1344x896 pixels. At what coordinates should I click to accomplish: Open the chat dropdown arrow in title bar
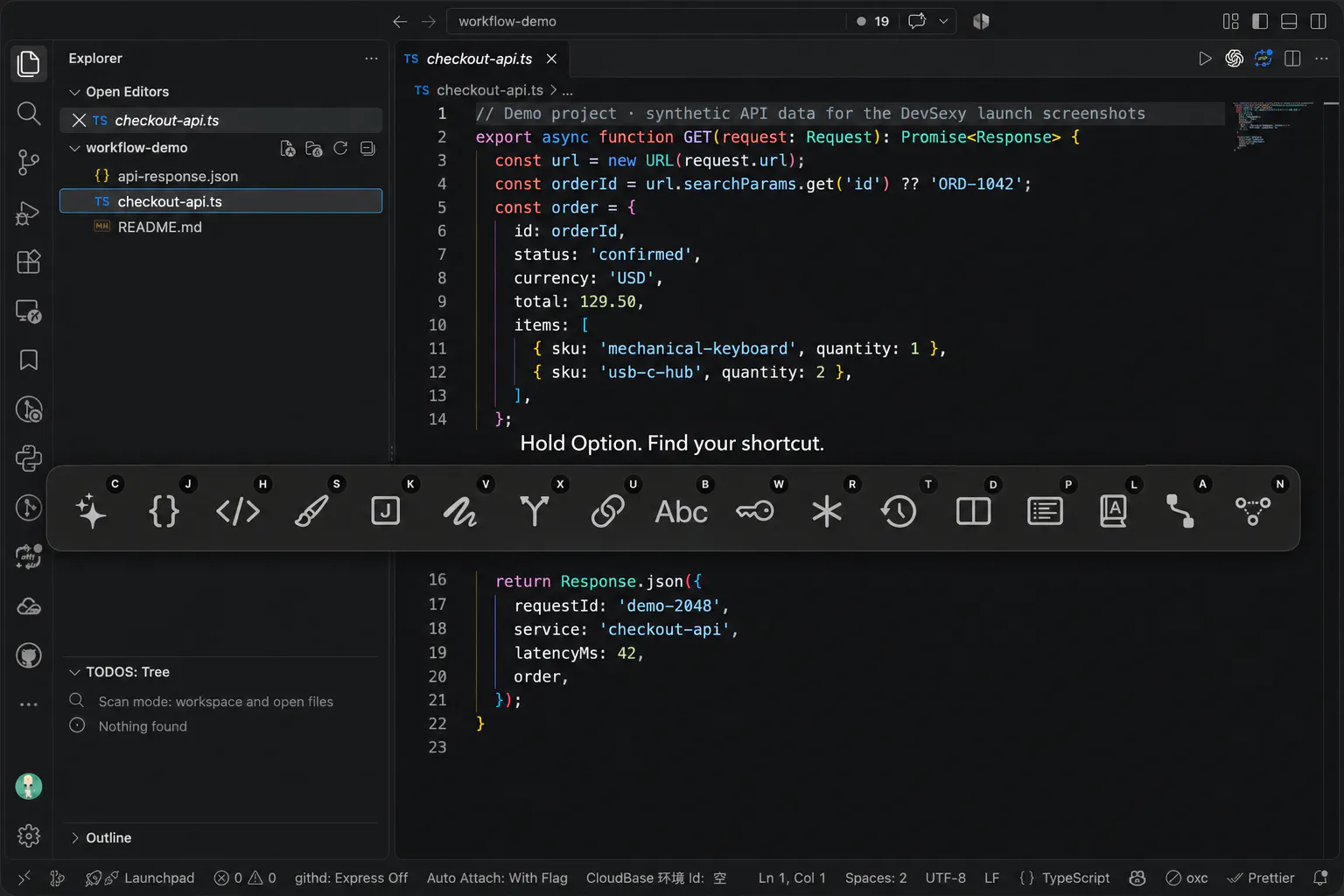click(x=943, y=21)
